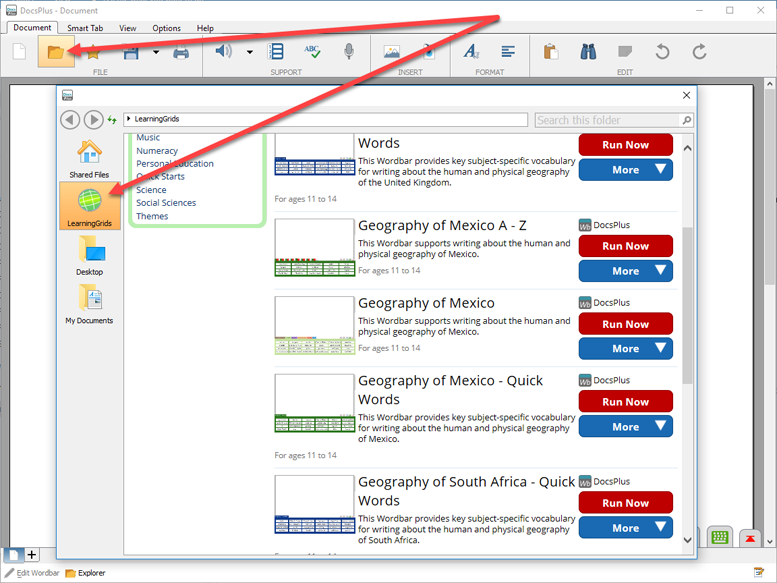Click the Search this folder field
This screenshot has width=777, height=583.
click(606, 120)
